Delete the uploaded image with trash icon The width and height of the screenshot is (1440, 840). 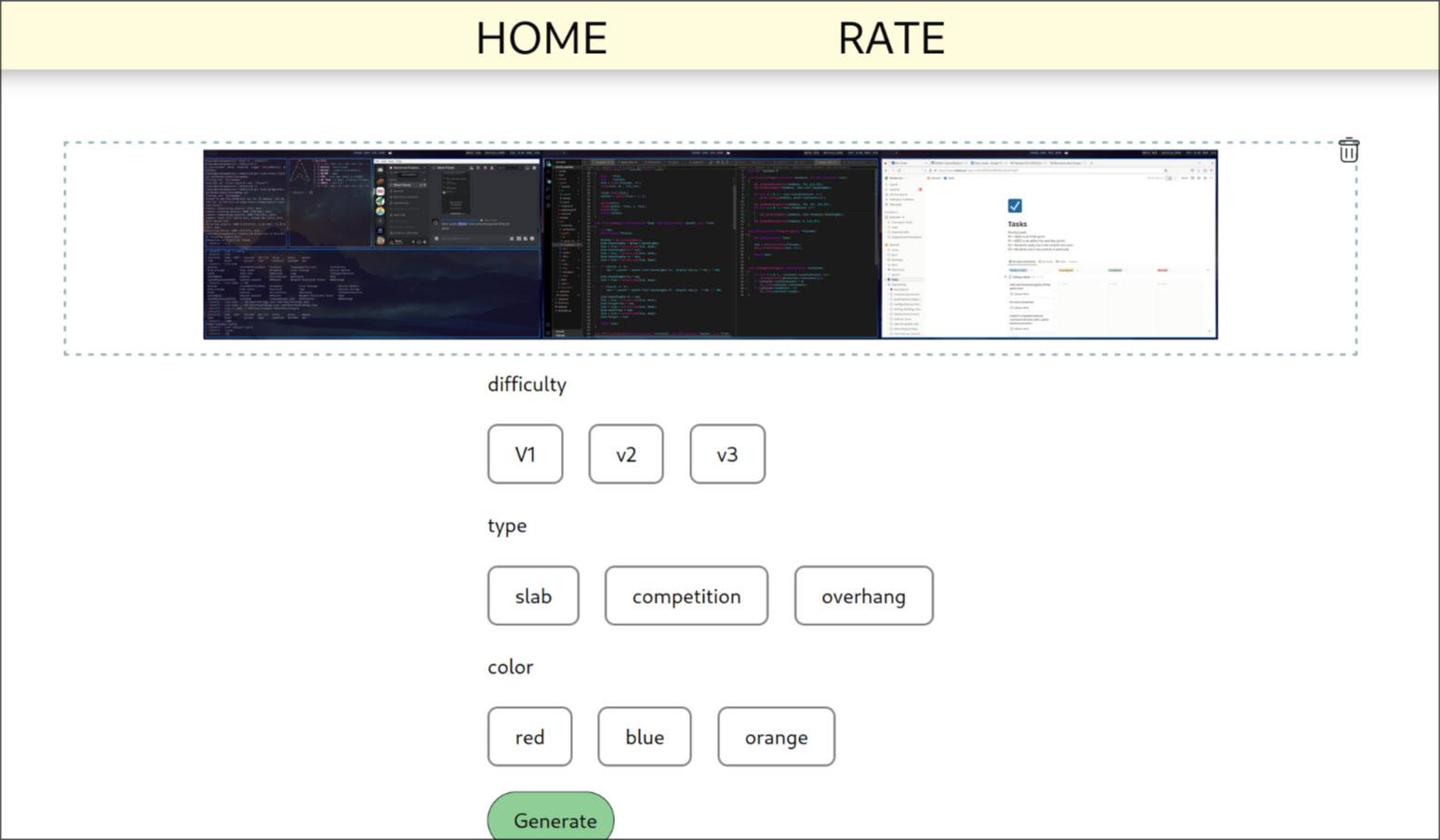(x=1349, y=150)
